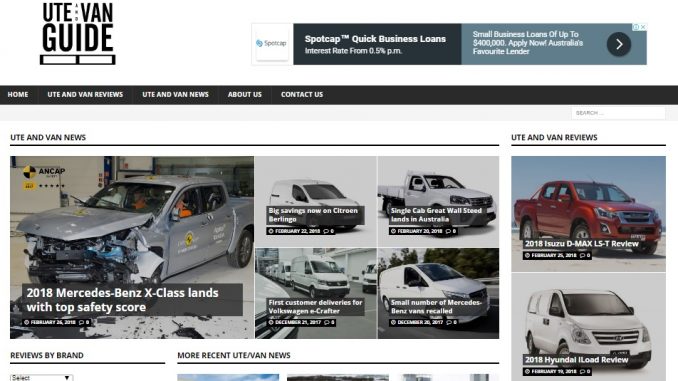Click the comment icon on the Isuzu D-MAX review
This screenshot has height=381, width=678.
click(582, 256)
